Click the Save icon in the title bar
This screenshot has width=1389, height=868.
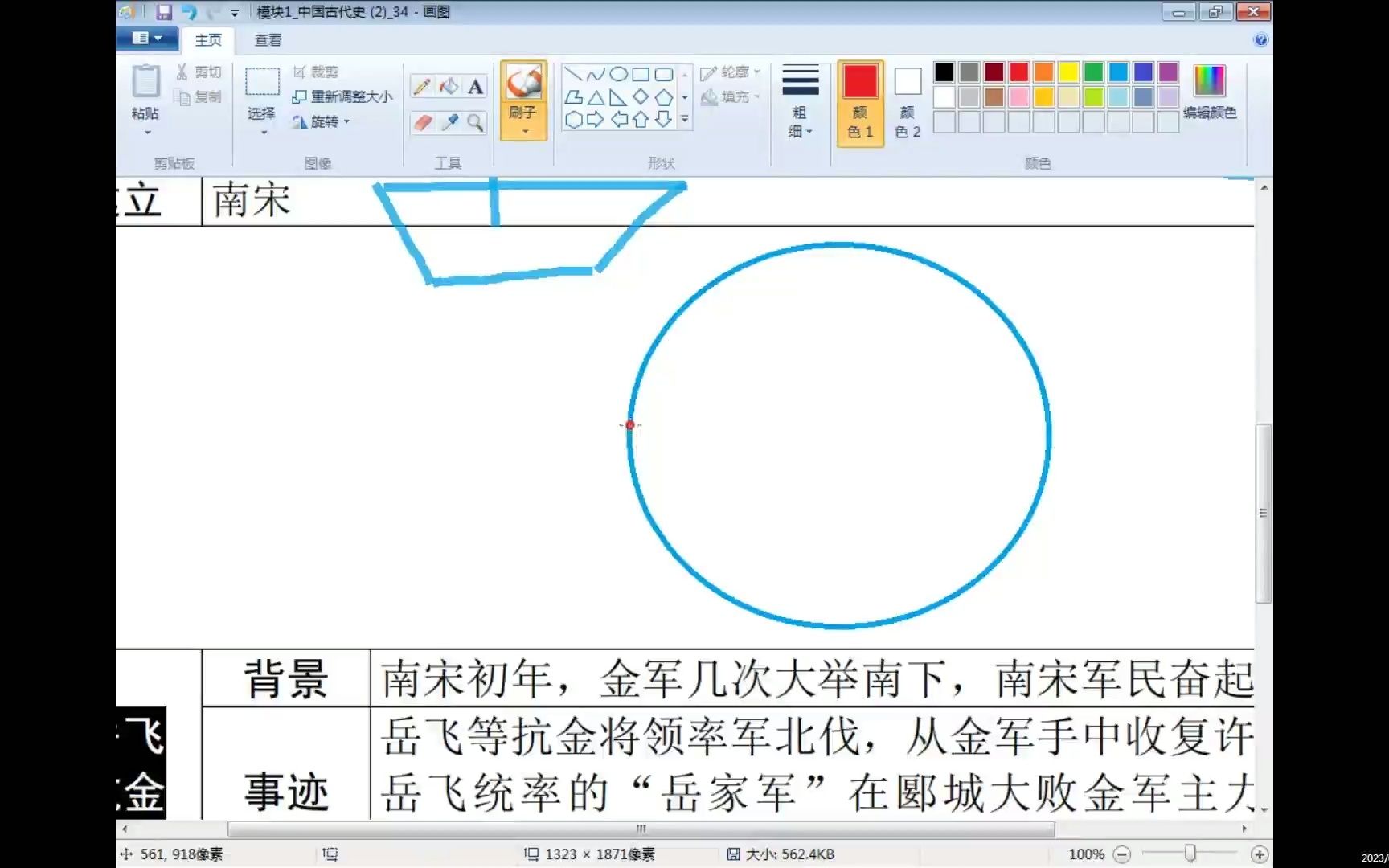(x=164, y=12)
